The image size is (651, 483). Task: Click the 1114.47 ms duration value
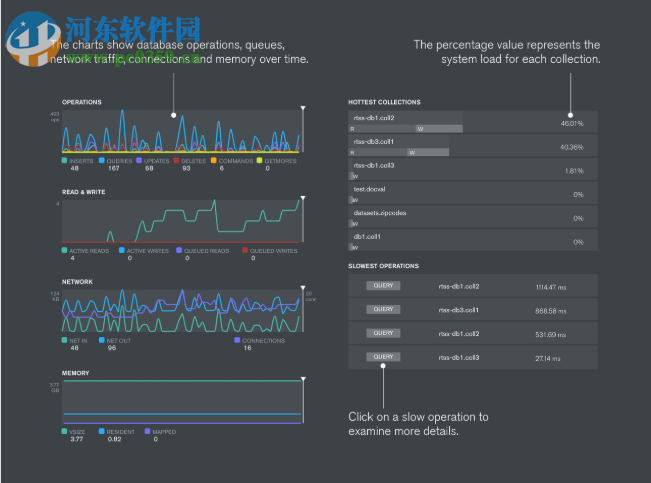coord(551,287)
